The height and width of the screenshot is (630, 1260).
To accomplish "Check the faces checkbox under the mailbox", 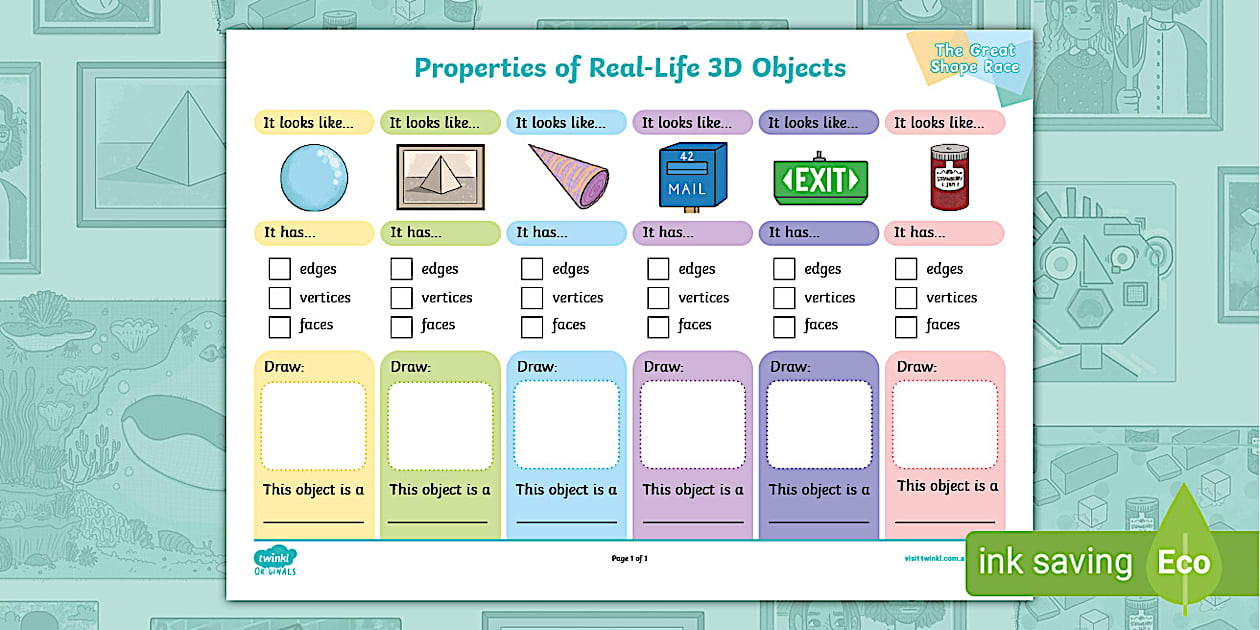I will (658, 326).
